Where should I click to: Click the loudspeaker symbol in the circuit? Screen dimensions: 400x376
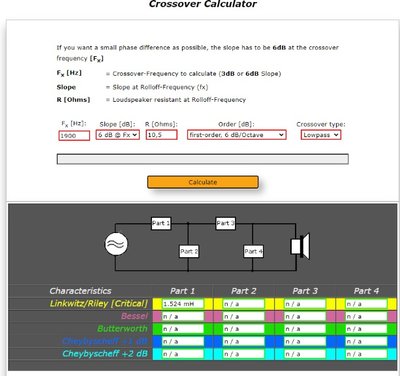(300, 246)
